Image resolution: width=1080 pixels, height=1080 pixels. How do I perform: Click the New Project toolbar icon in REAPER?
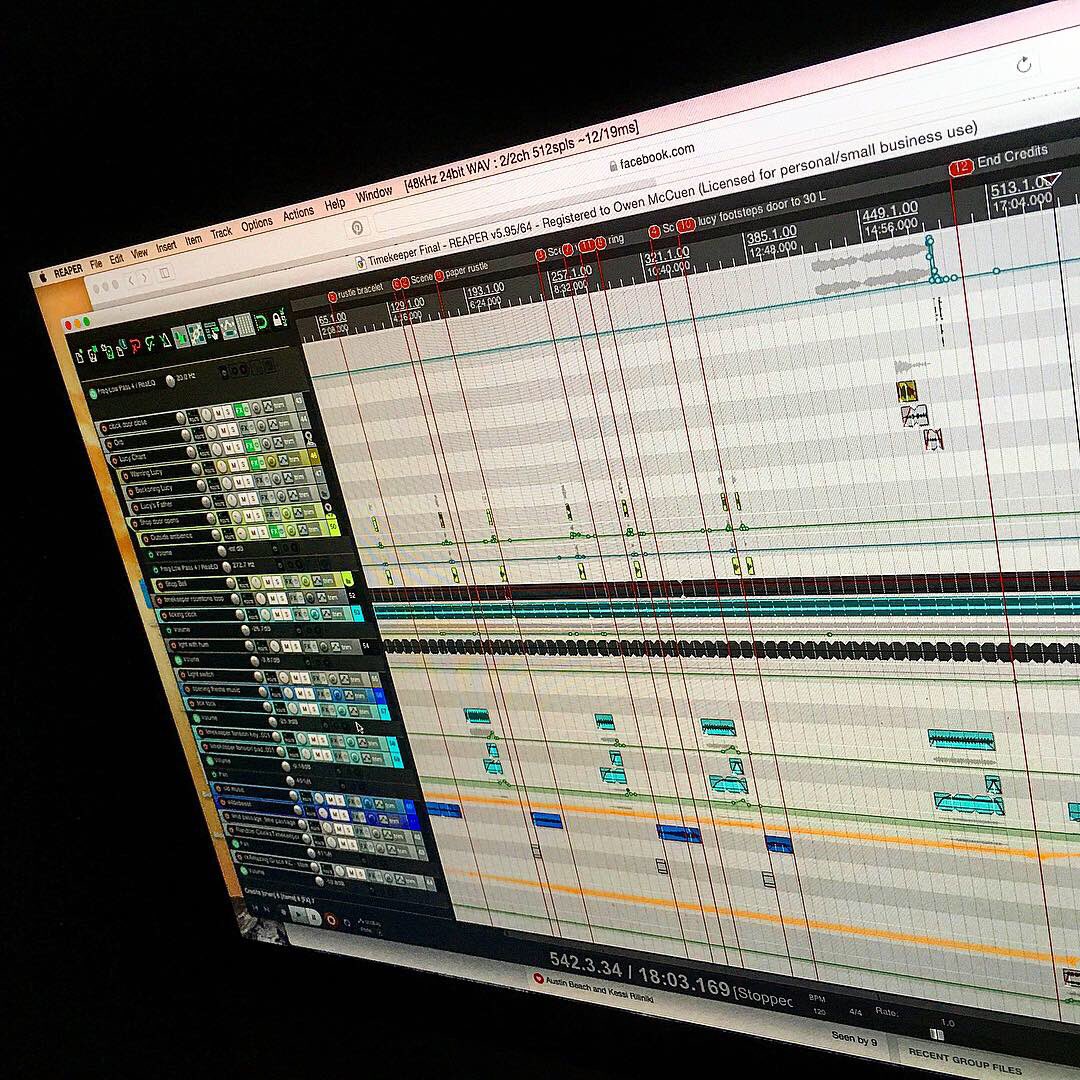pyautogui.click(x=80, y=356)
